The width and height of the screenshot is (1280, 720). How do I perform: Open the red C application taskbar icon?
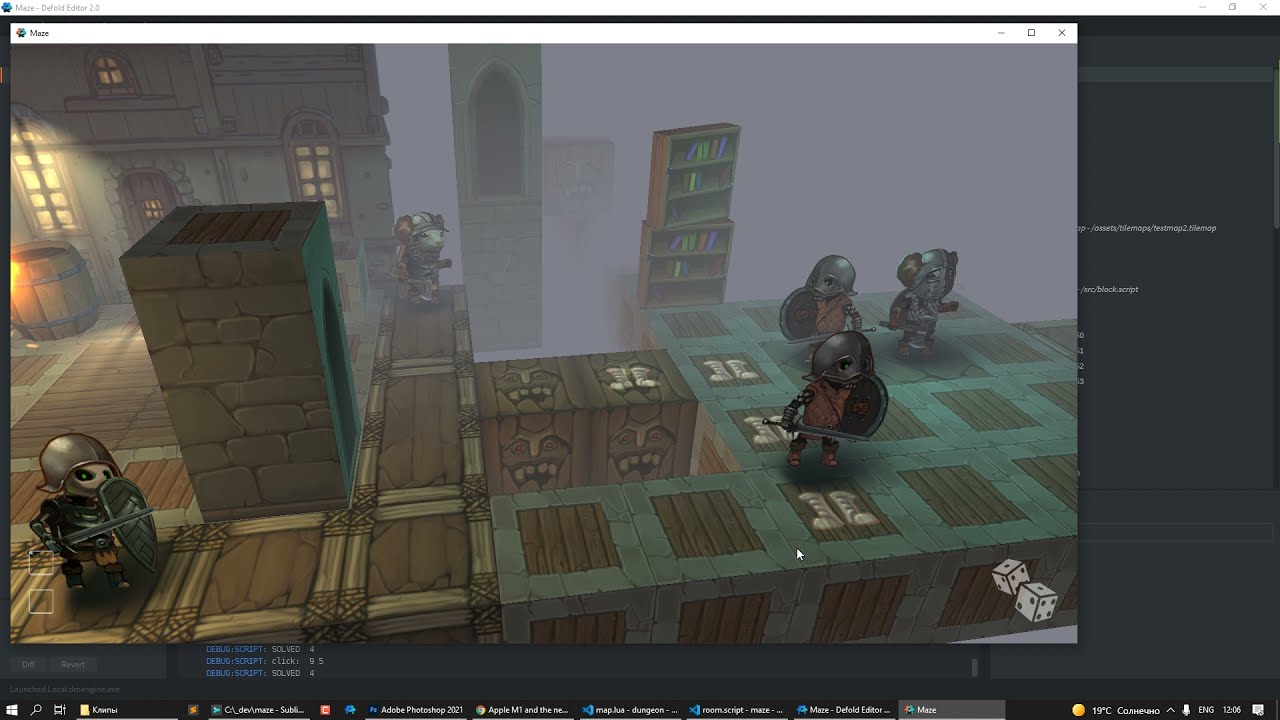pyautogui.click(x=325, y=710)
